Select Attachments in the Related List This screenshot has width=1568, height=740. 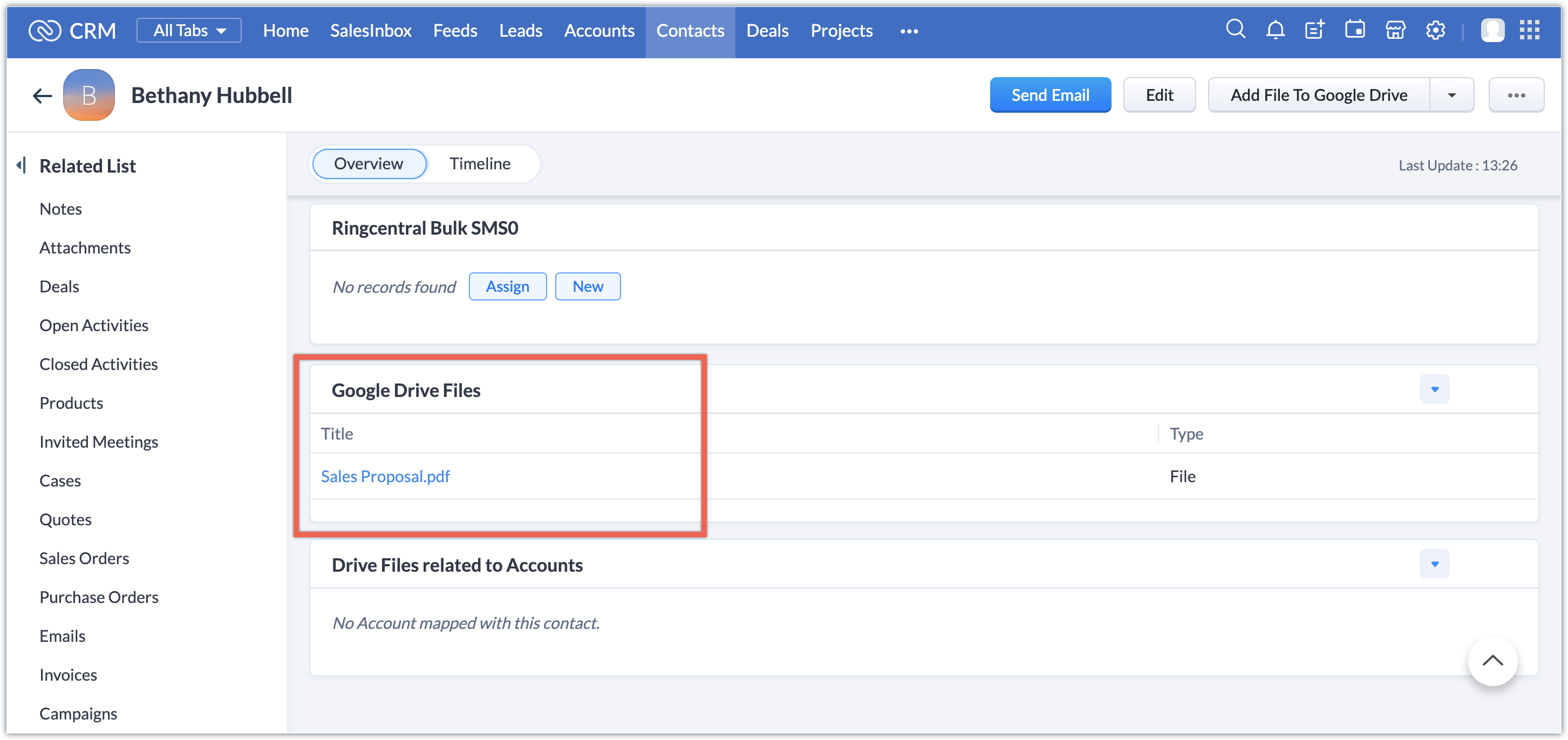coord(85,248)
